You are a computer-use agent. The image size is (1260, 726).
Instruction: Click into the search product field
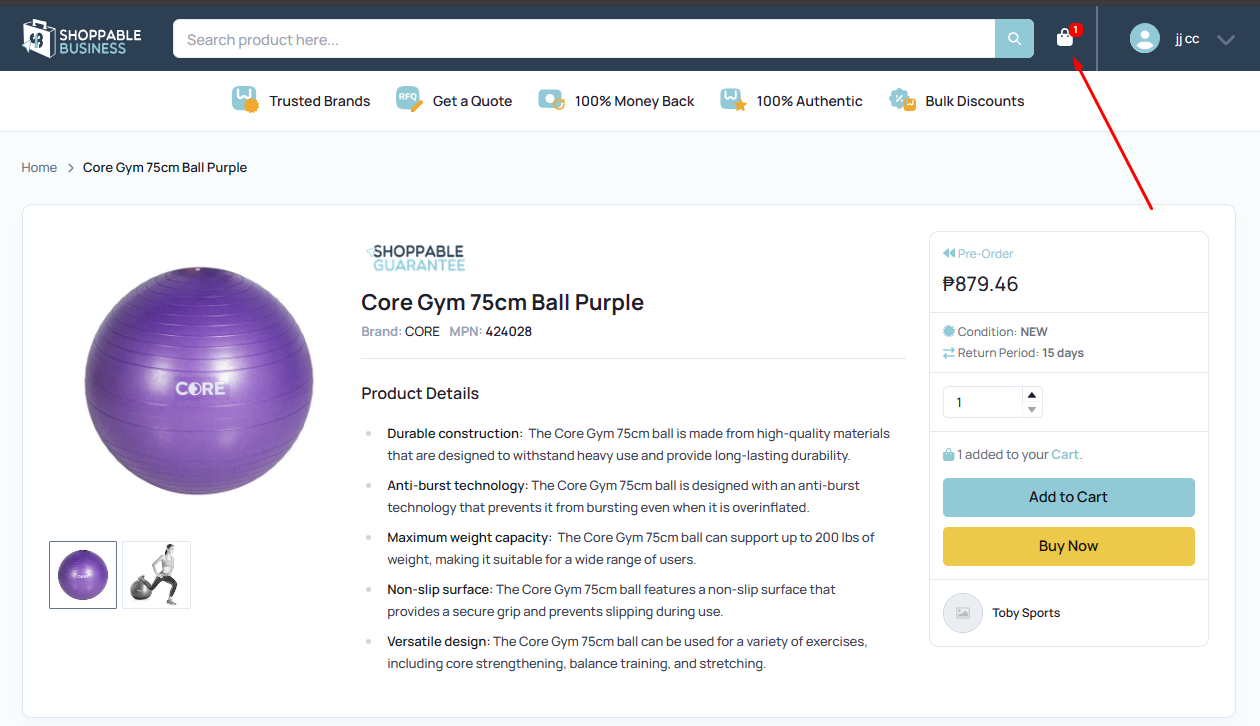pyautogui.click(x=584, y=39)
